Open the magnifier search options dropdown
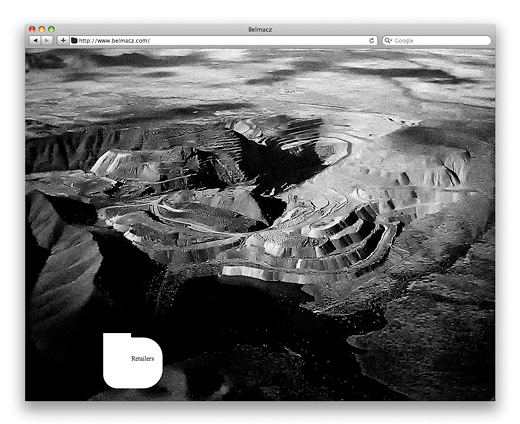 click(x=388, y=41)
